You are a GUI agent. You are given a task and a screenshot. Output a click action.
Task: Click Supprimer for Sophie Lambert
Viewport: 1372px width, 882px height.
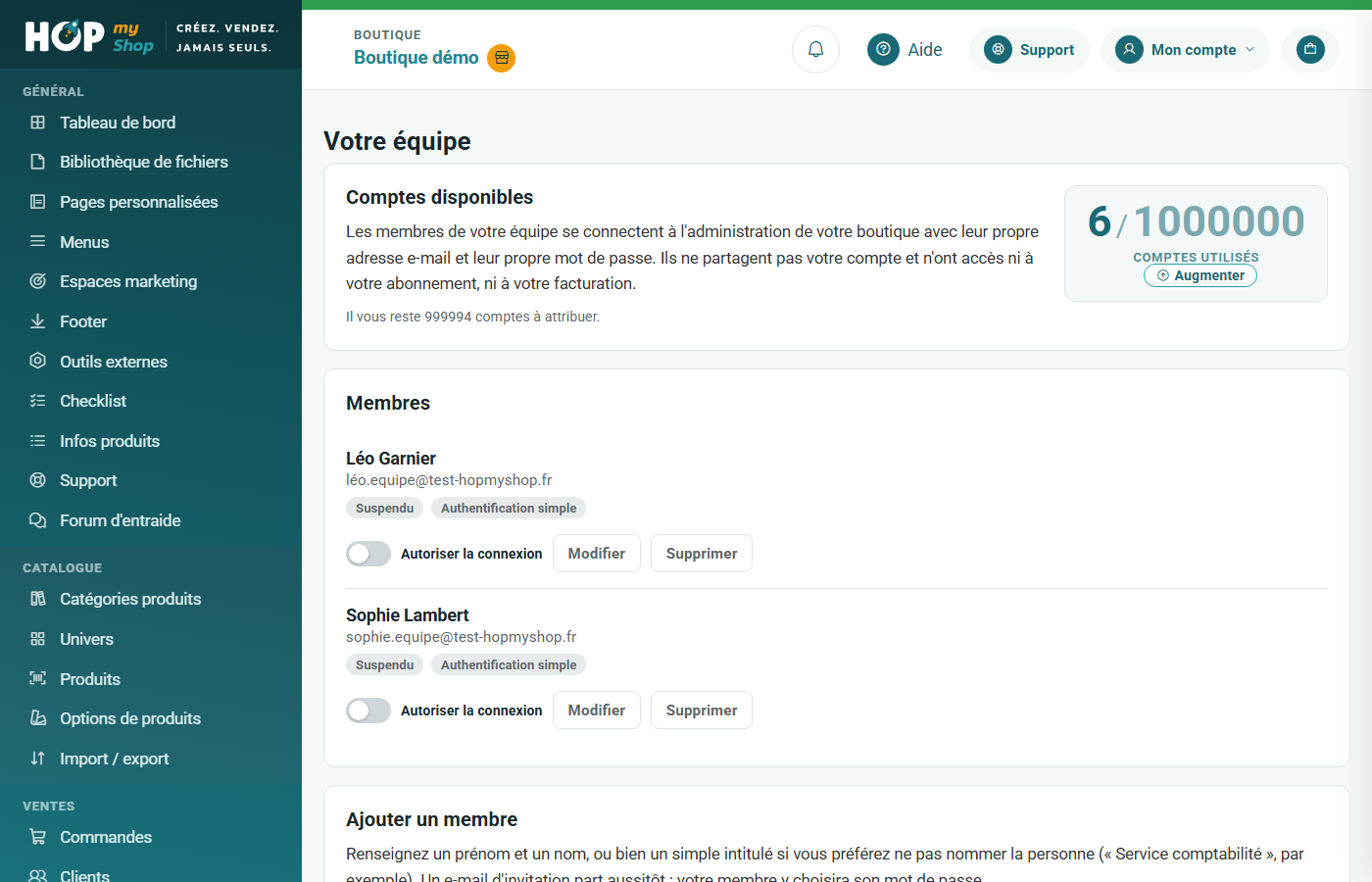[702, 710]
